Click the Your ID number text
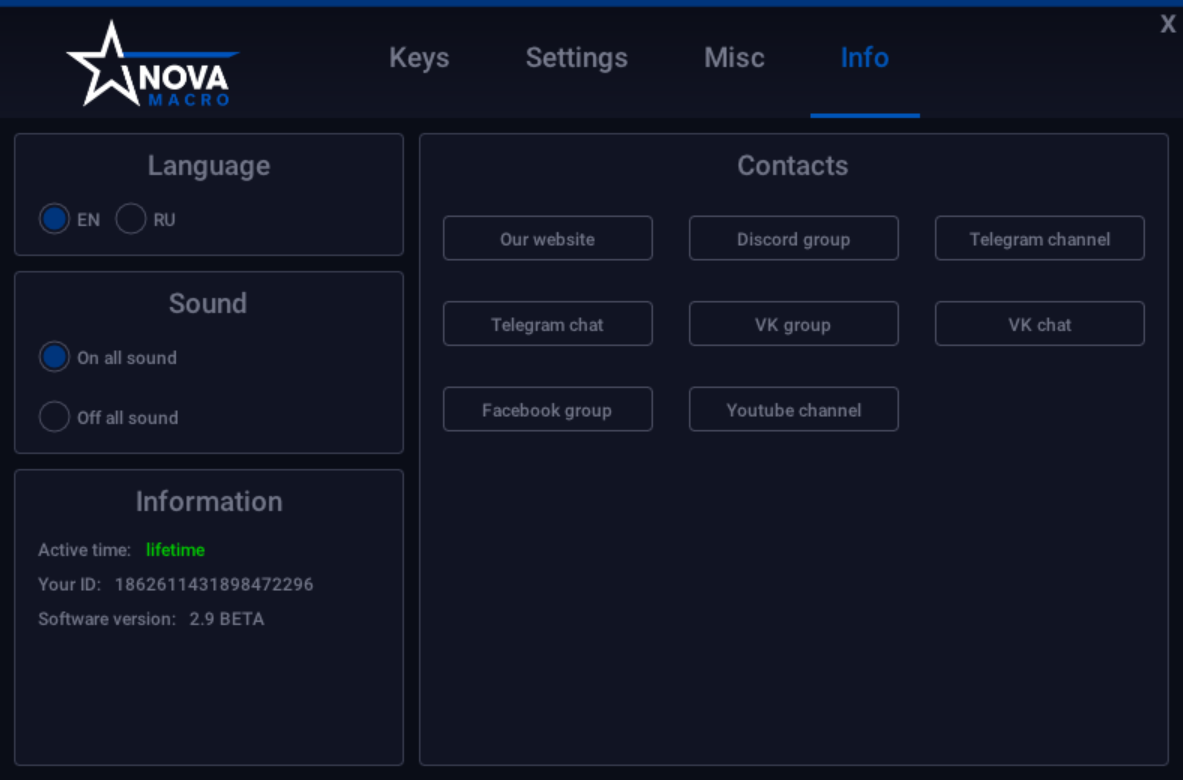Screen dimensions: 1183x780 pyautogui.click(x=214, y=584)
